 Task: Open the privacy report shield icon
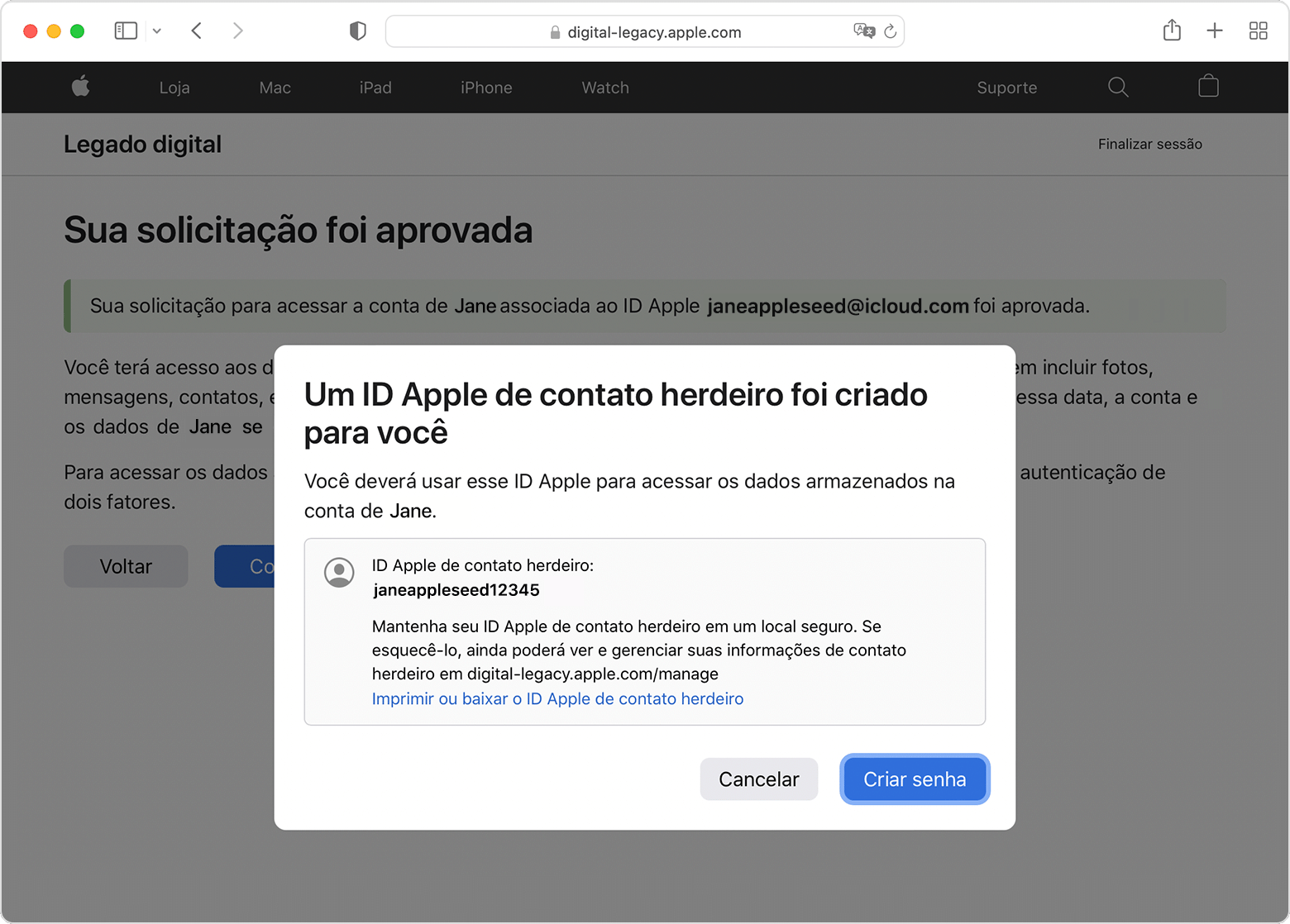[x=358, y=31]
